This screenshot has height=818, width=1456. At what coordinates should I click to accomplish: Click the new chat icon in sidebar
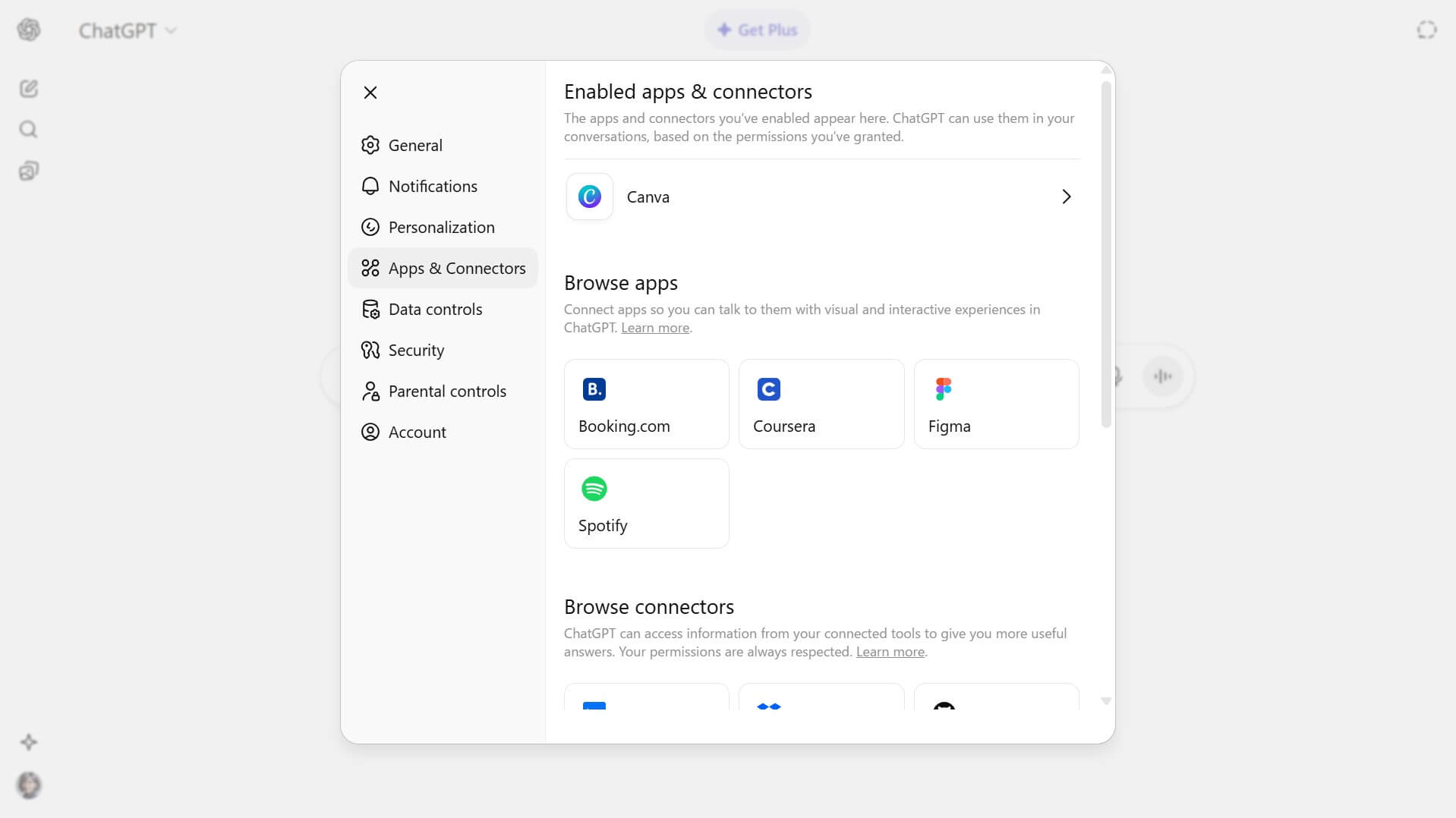pyautogui.click(x=29, y=89)
